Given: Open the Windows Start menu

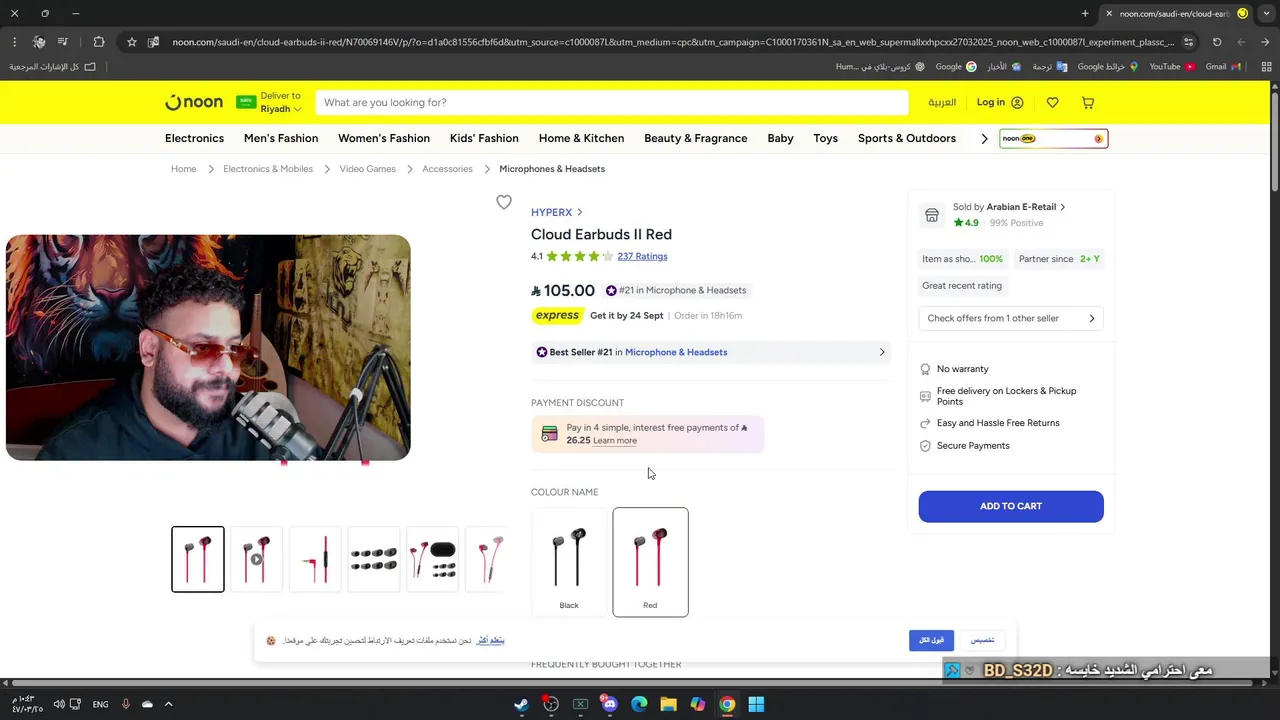Looking at the screenshot, I should 756,704.
